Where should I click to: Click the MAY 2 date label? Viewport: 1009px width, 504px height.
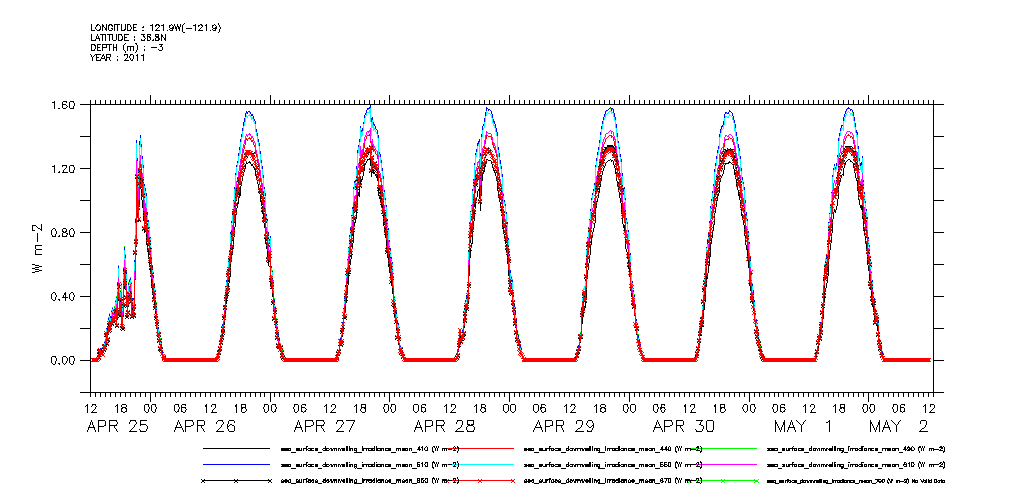(898, 426)
